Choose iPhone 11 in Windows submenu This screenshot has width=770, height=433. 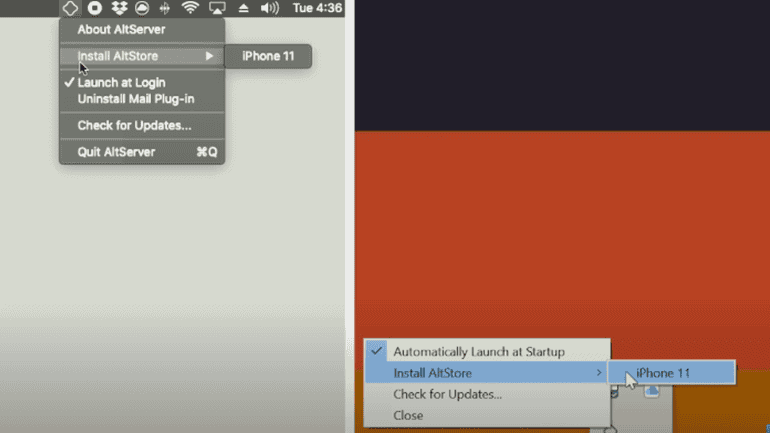(x=663, y=373)
